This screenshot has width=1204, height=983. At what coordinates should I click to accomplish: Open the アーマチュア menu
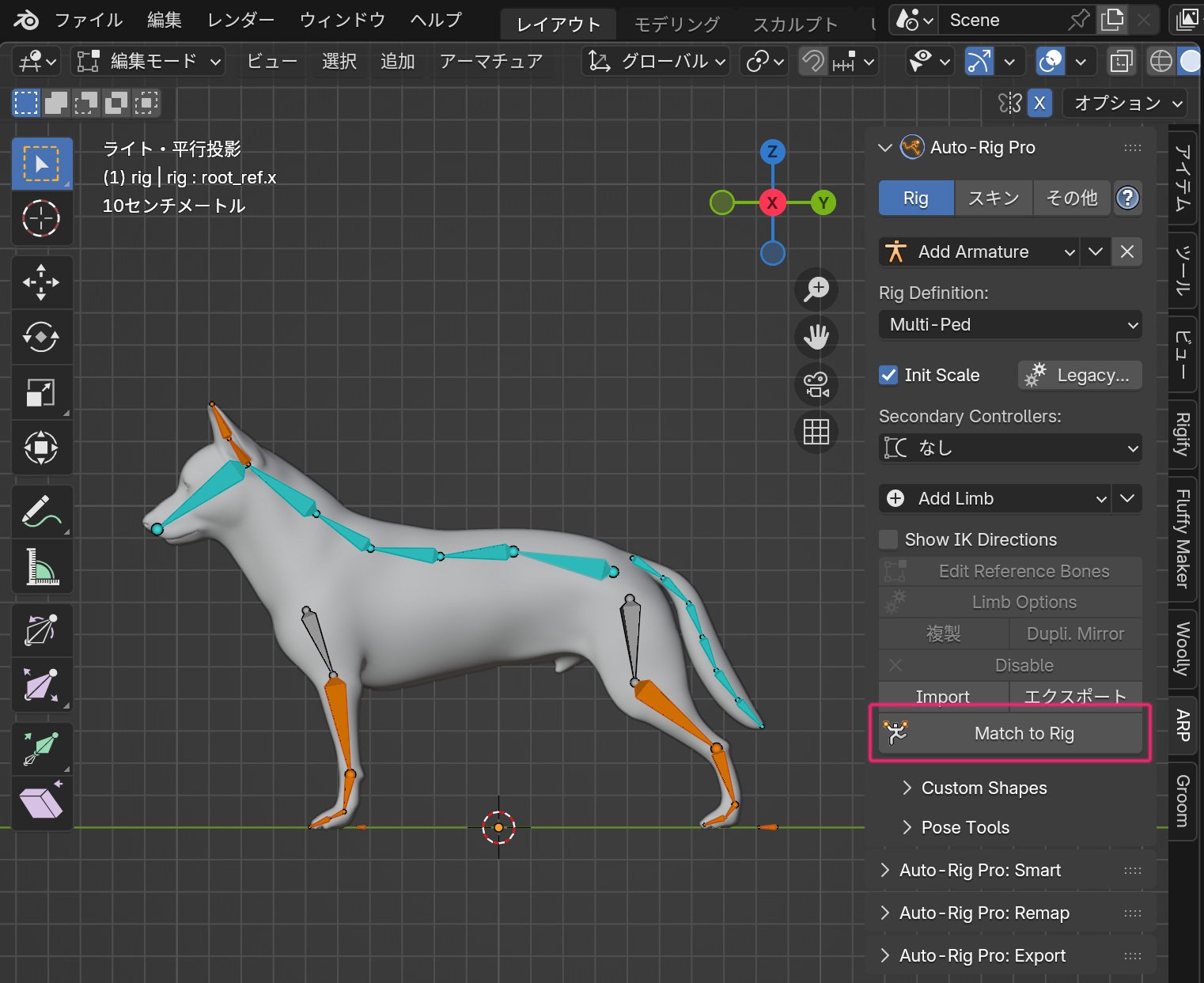[x=492, y=61]
